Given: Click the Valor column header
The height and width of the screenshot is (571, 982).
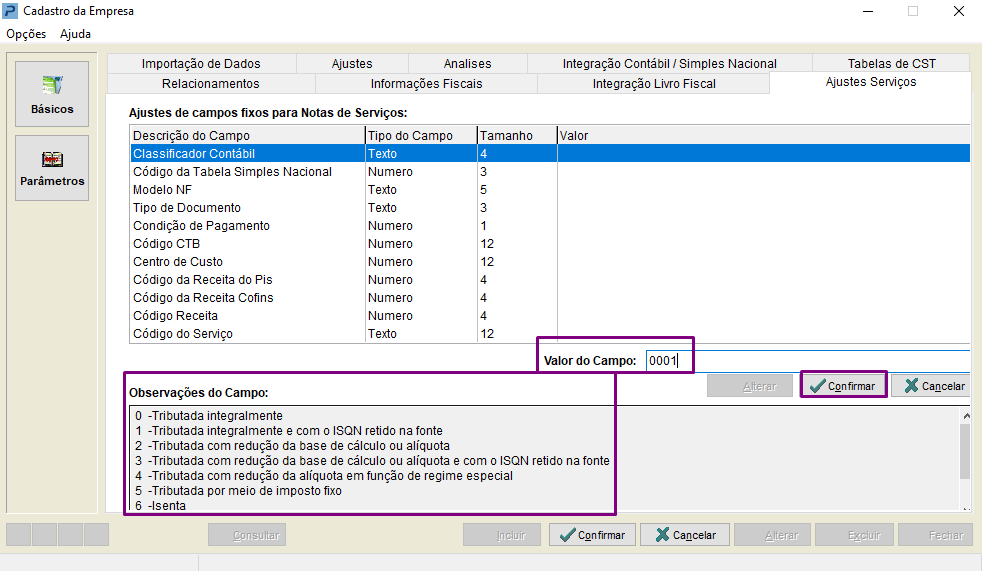Looking at the screenshot, I should (763, 136).
